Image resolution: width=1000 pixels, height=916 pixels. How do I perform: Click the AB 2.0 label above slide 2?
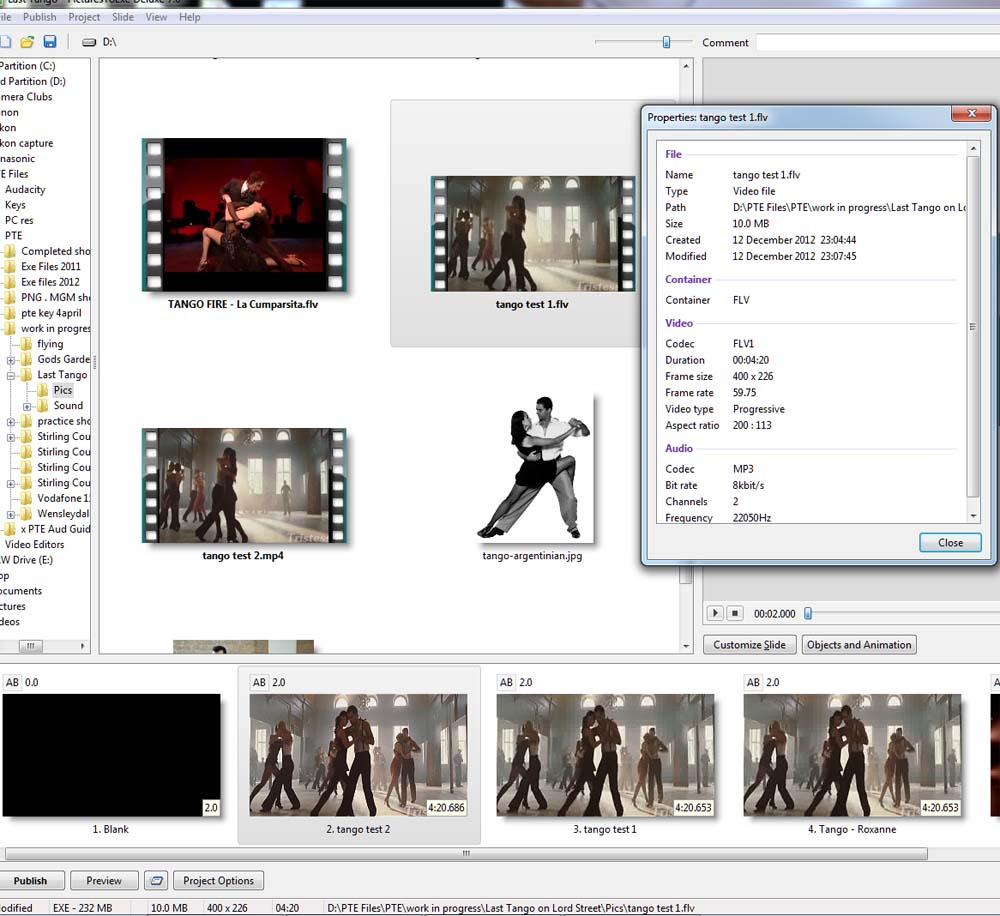[269, 683]
